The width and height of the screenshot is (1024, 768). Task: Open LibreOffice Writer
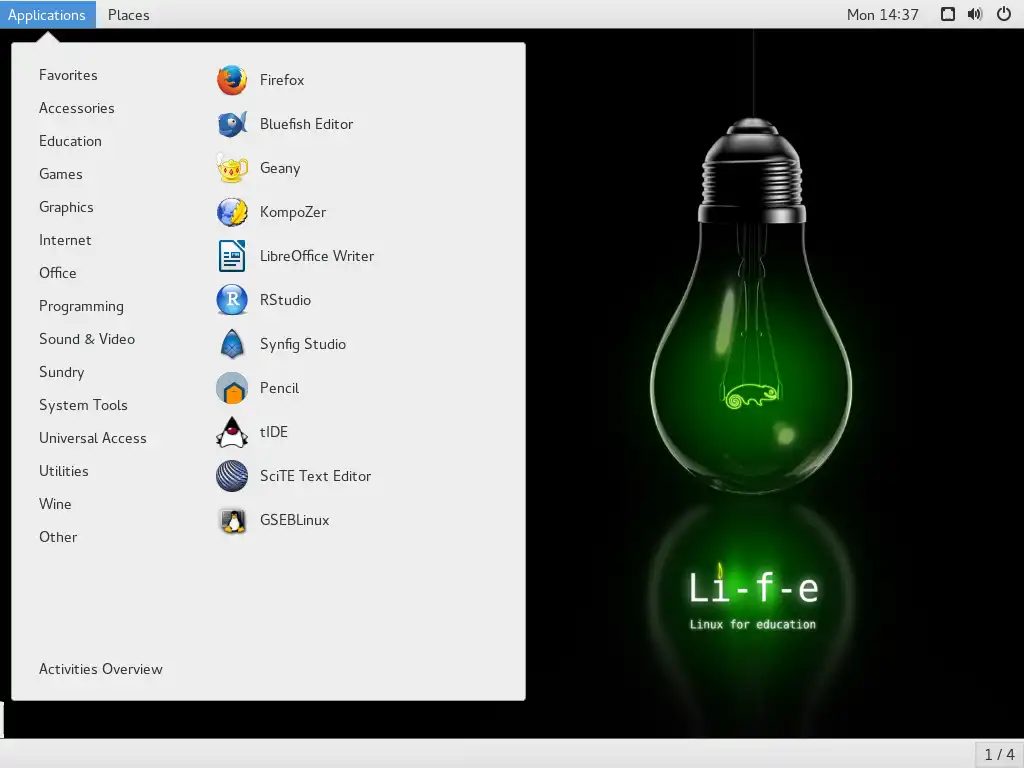click(x=315, y=256)
